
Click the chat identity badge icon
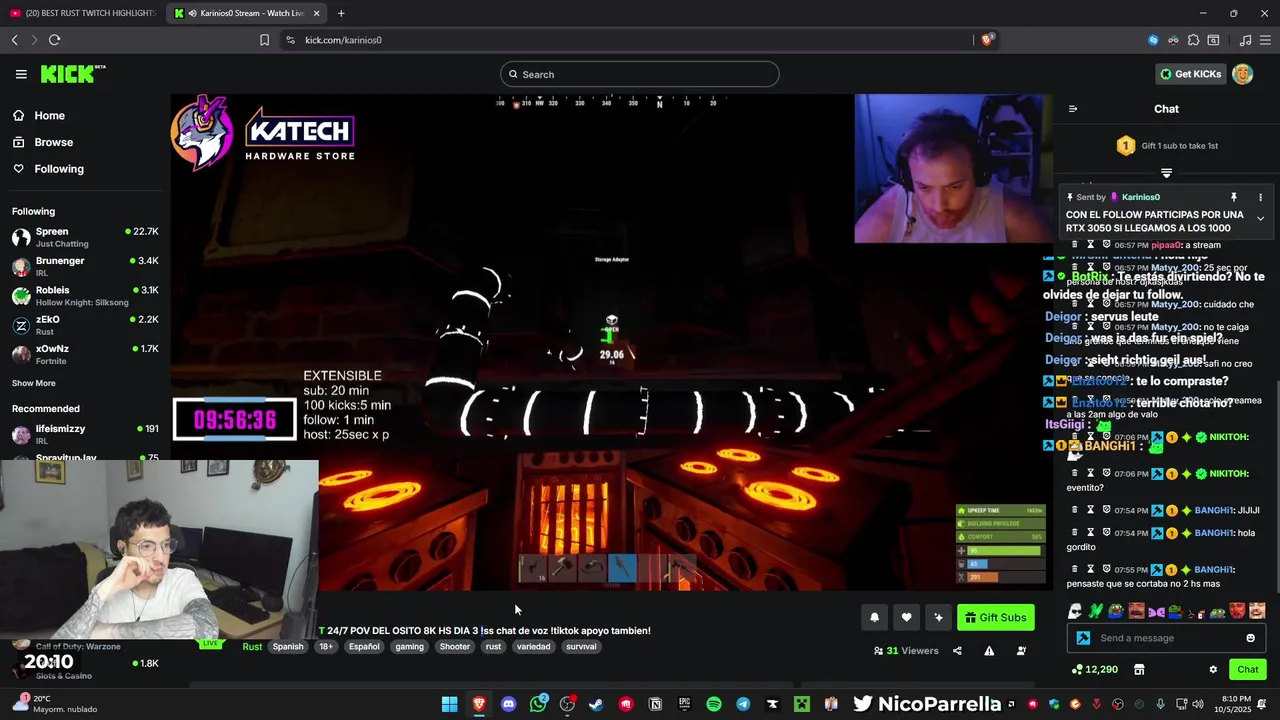1083,638
